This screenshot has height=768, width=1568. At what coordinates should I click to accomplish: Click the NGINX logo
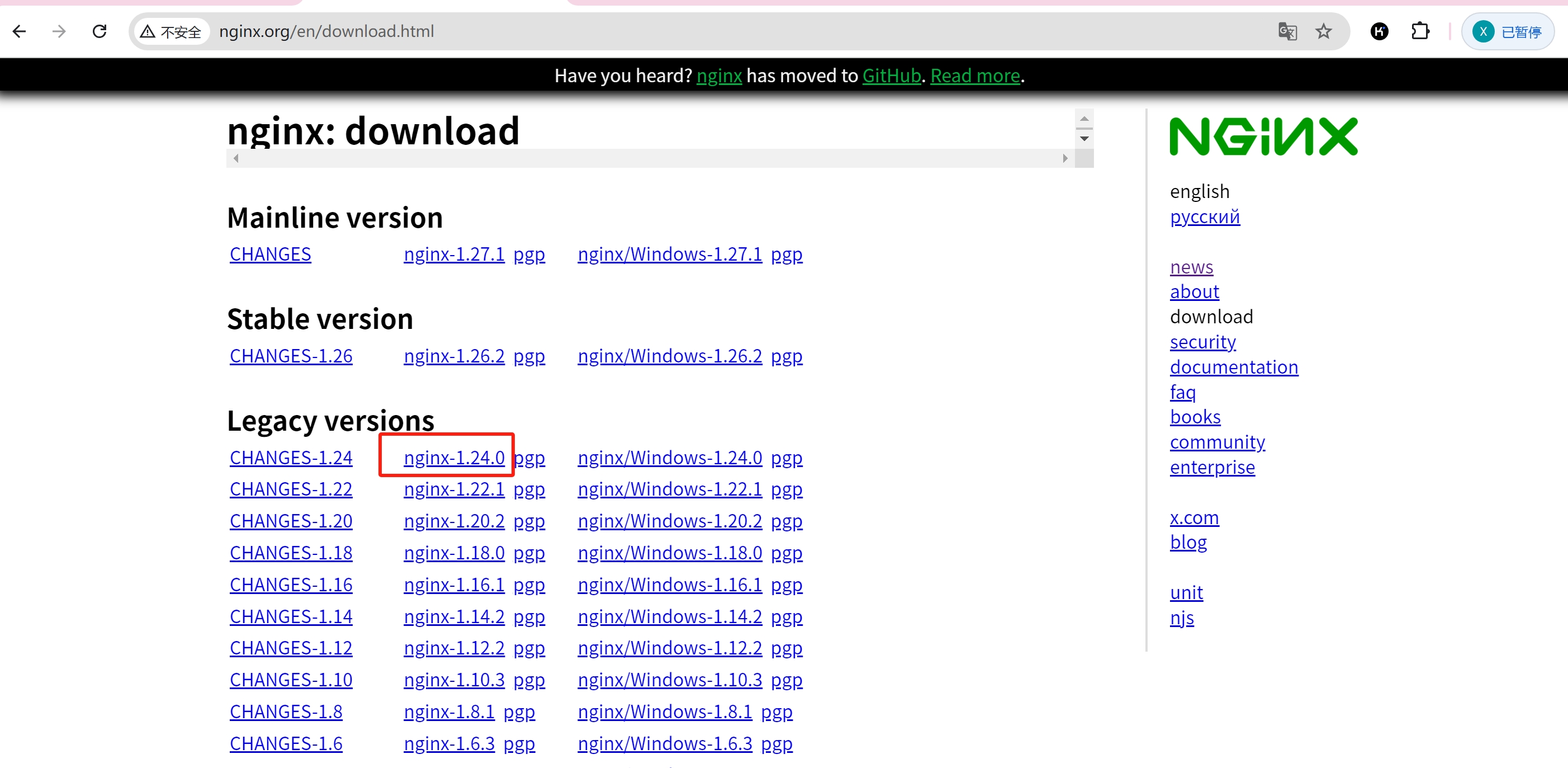coord(1264,136)
